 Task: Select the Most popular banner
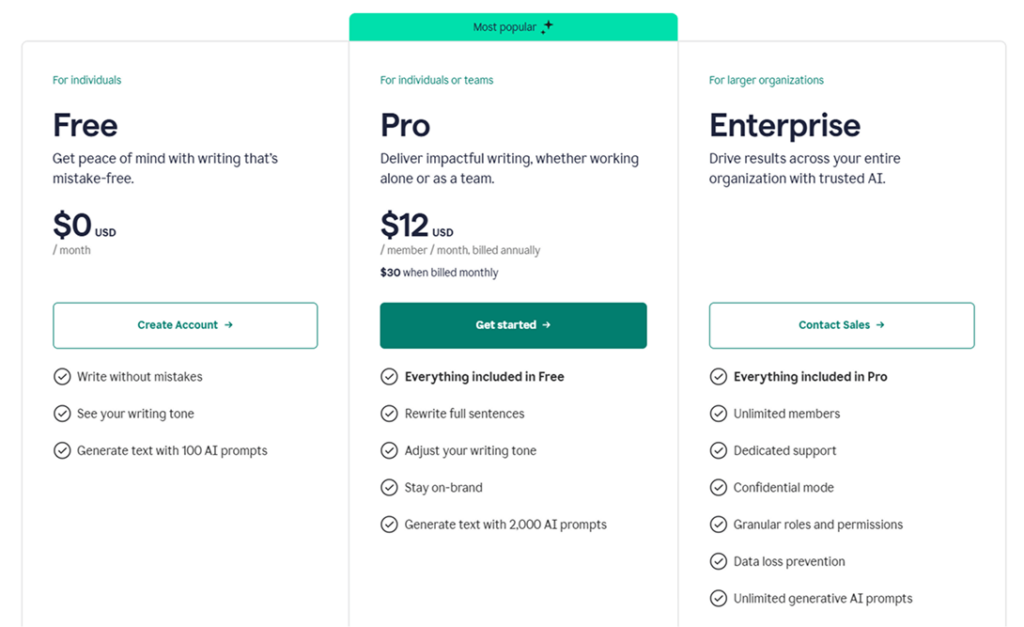pyautogui.click(x=512, y=27)
